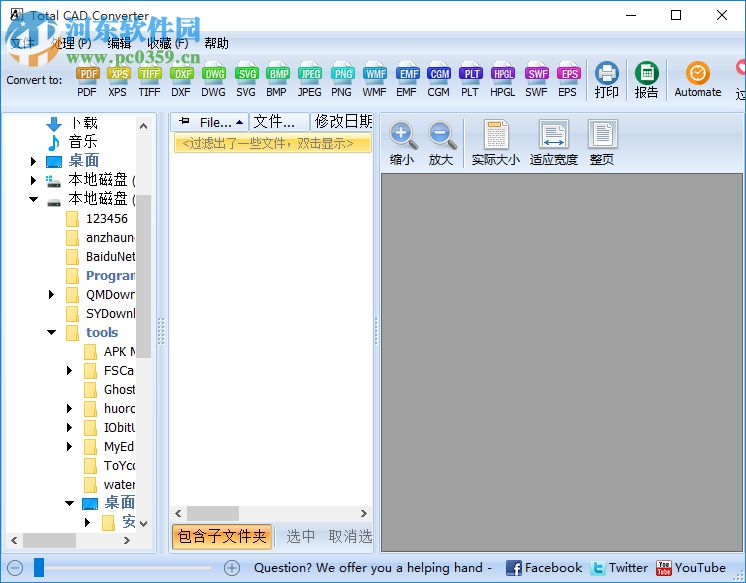
Task: Open the 收藏 (F) menu
Action: coord(167,43)
